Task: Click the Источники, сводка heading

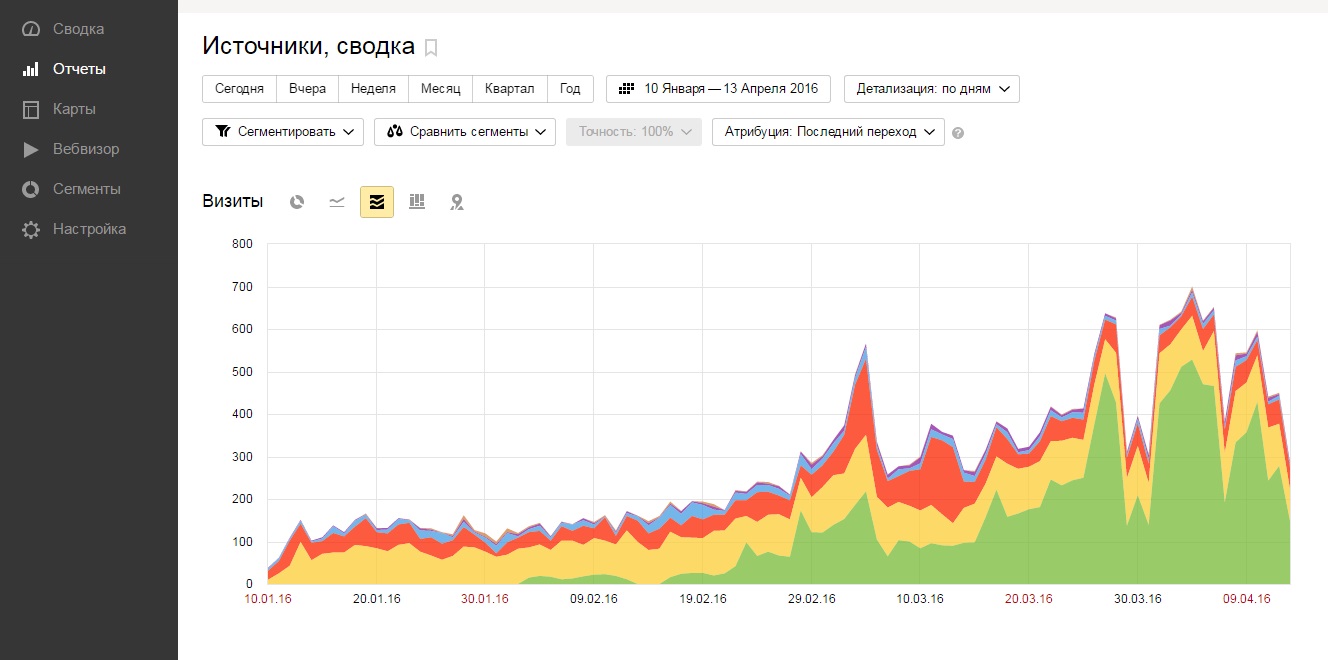Action: click(308, 46)
